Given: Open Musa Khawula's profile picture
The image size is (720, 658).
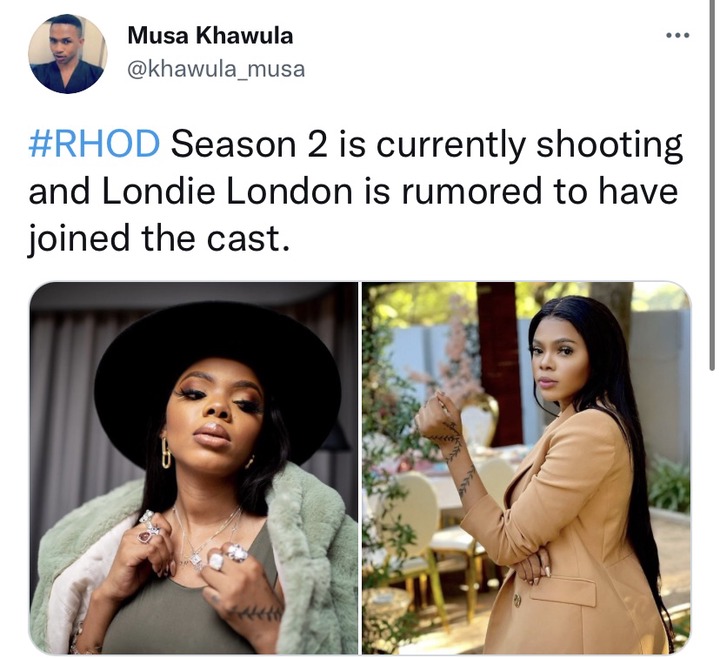Looking at the screenshot, I should tap(68, 53).
